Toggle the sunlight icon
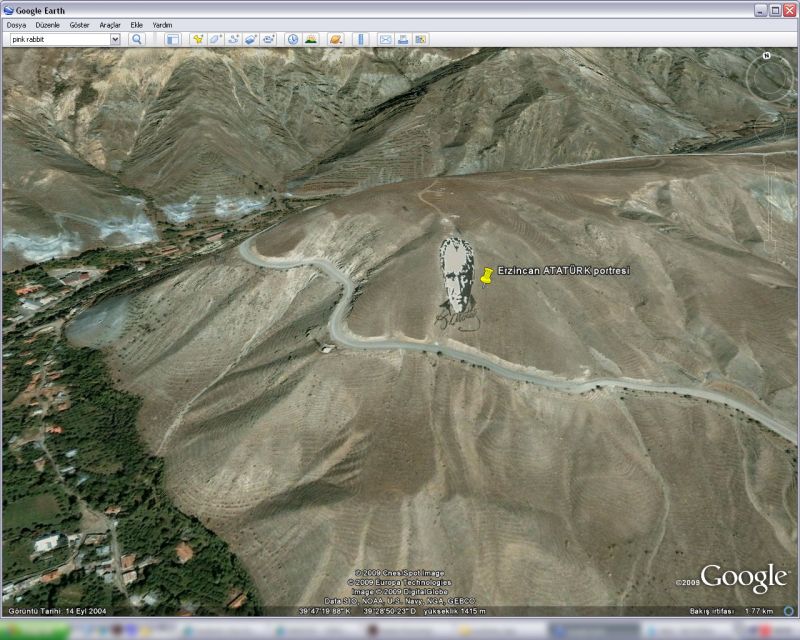 [x=311, y=39]
